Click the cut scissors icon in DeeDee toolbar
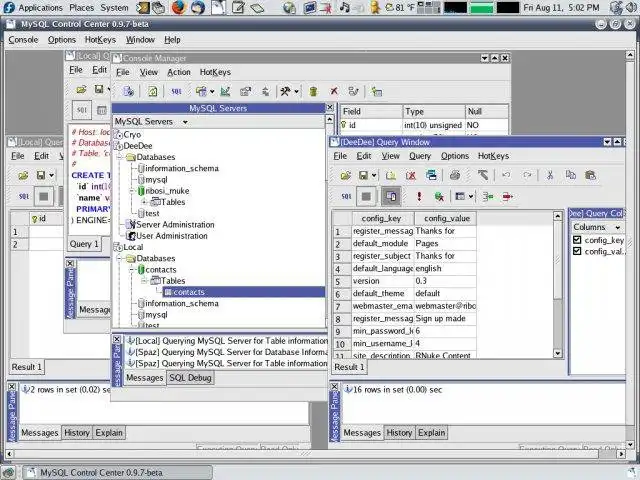 click(x=551, y=175)
